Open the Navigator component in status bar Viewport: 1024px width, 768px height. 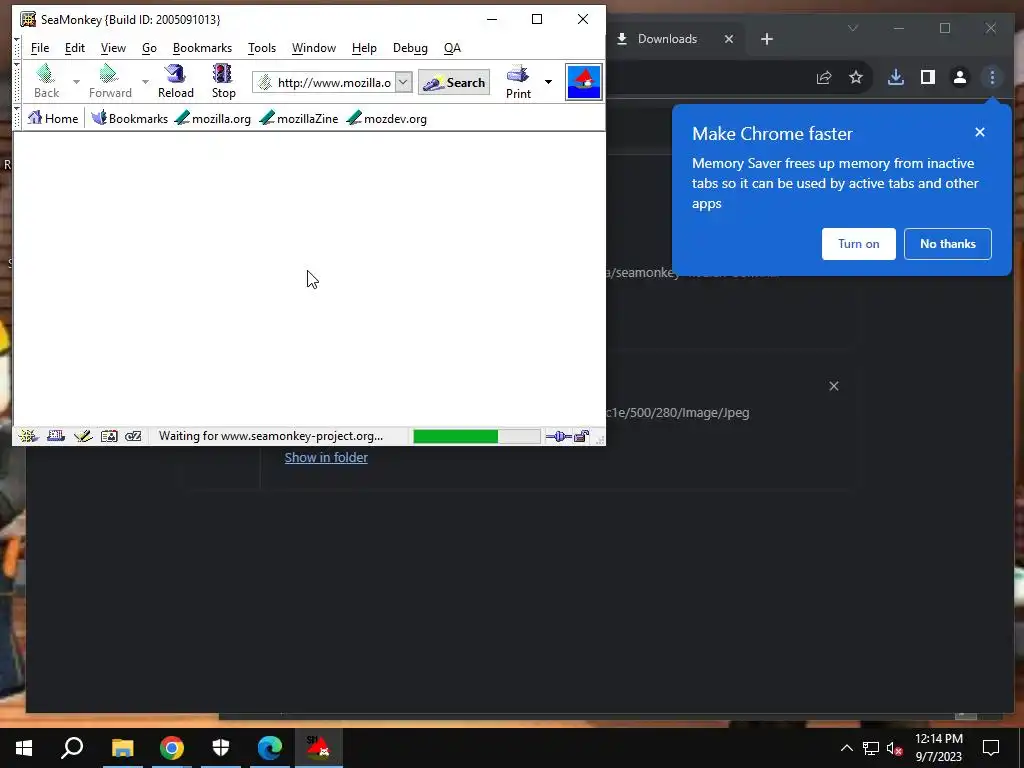28,436
